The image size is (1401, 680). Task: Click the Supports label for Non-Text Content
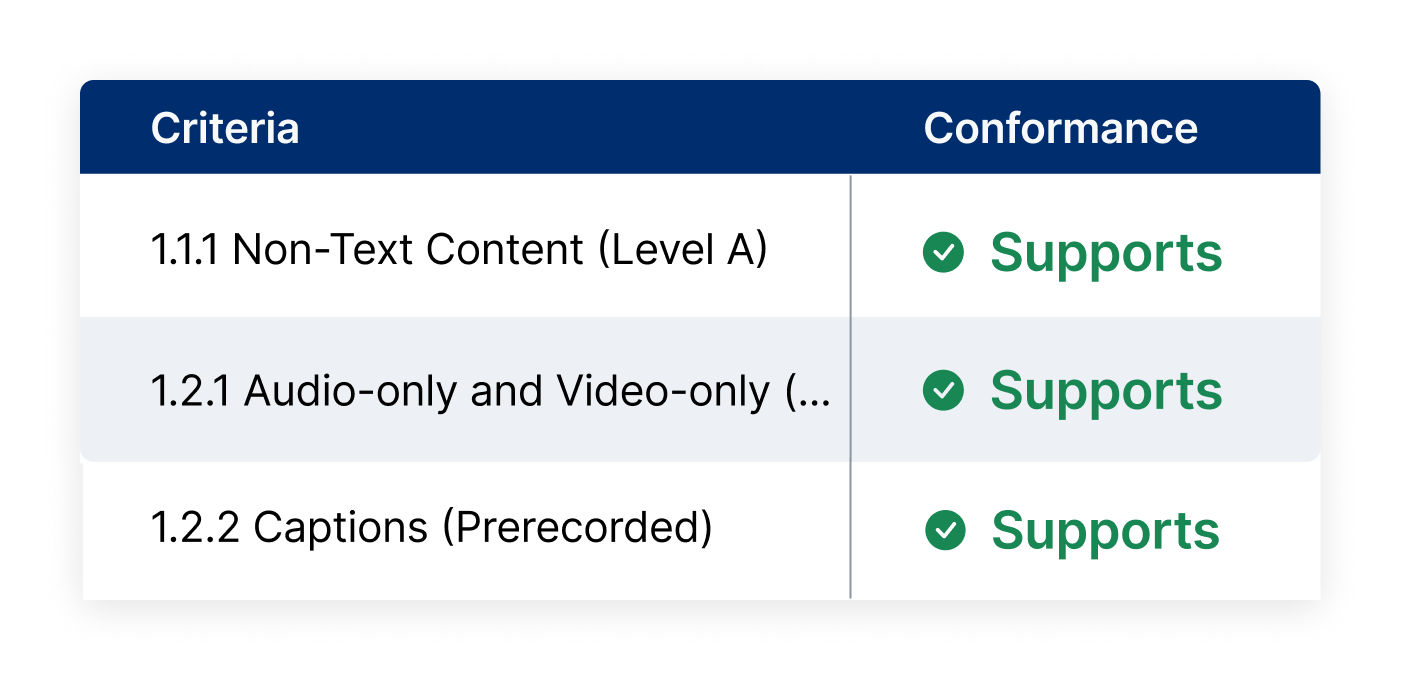pyautogui.click(x=1106, y=254)
